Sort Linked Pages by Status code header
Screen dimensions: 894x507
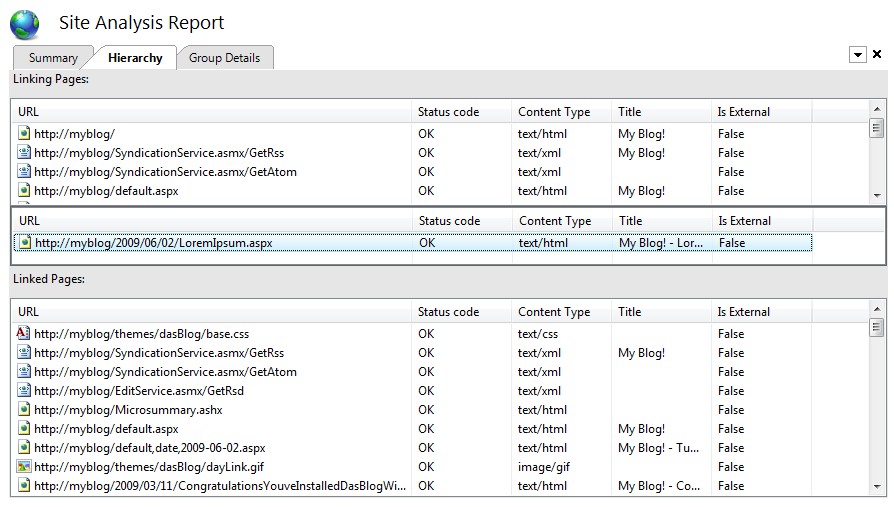[x=461, y=312]
